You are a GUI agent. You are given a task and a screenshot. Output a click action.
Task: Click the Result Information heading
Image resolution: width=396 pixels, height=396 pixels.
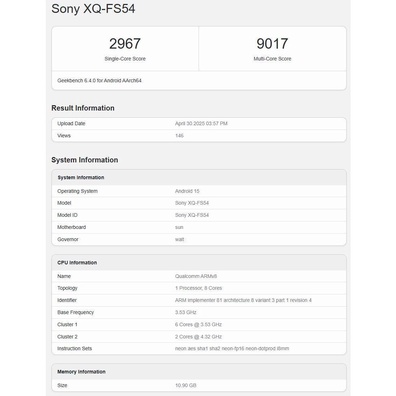pyautogui.click(x=83, y=108)
